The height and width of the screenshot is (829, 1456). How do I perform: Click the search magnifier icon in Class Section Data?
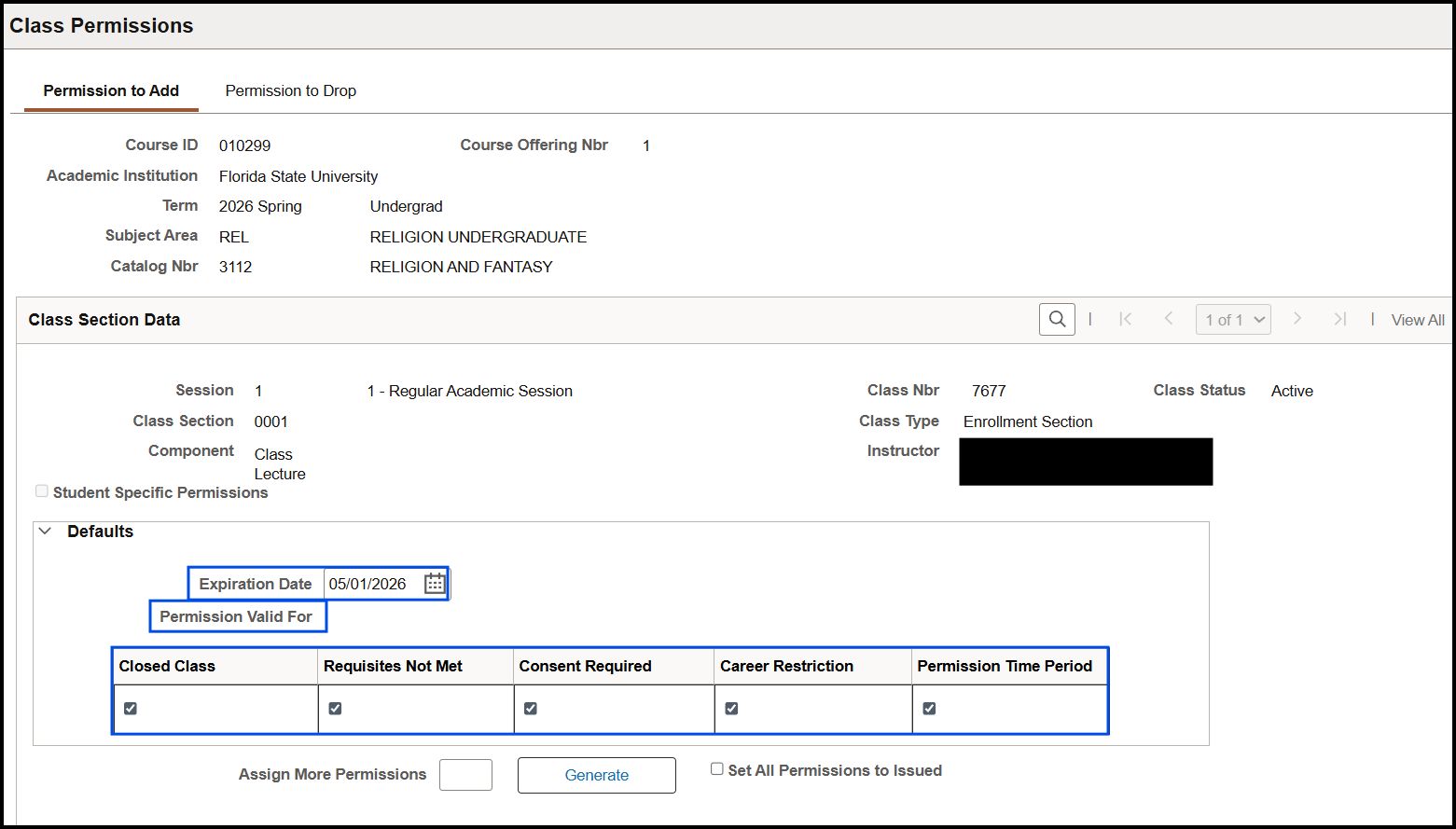1057,319
